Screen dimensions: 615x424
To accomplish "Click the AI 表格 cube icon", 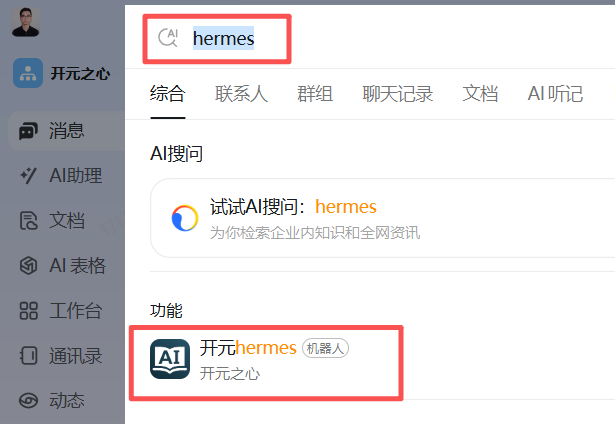I will pyautogui.click(x=28, y=266).
